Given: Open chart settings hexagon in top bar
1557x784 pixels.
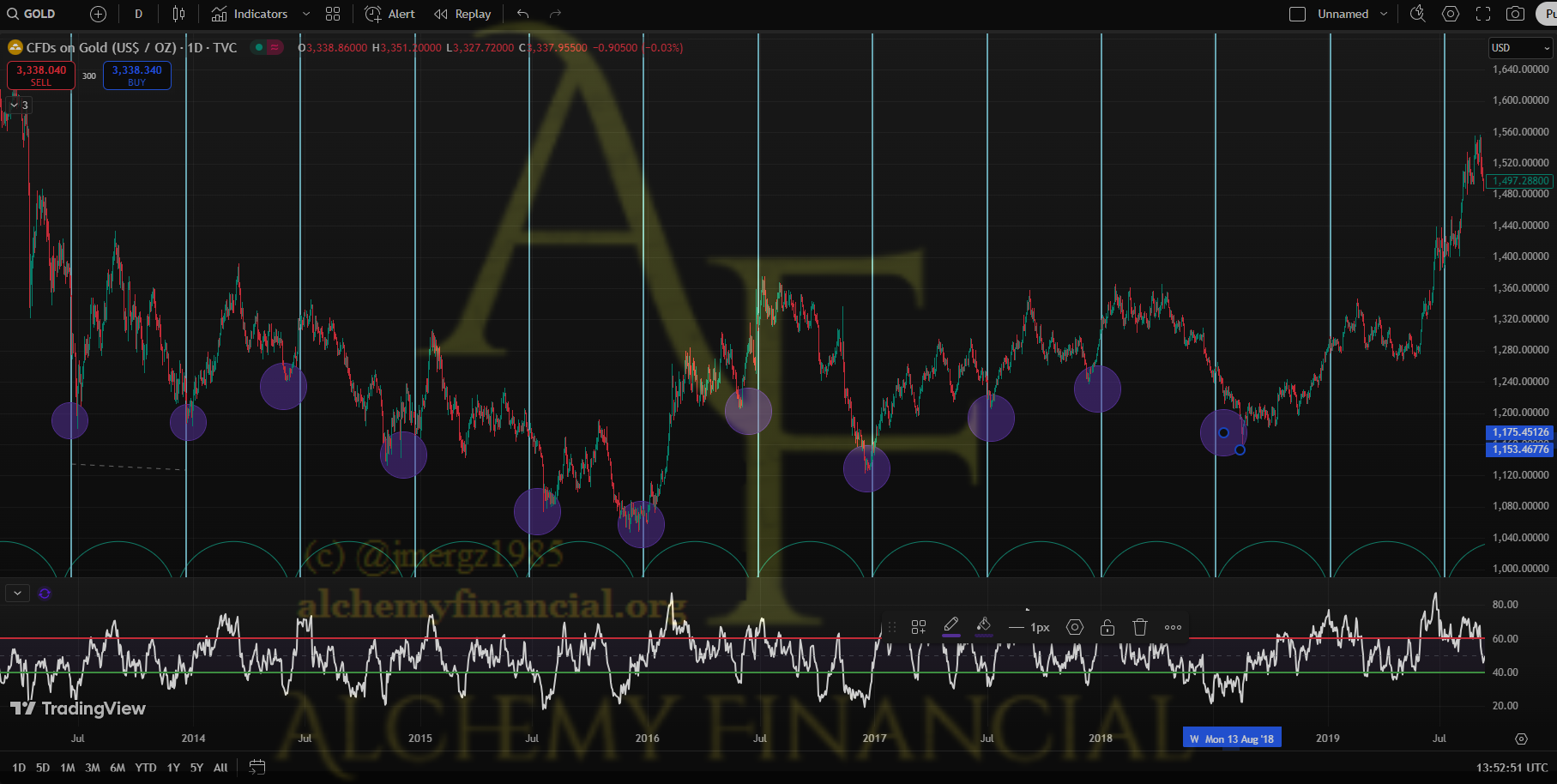Looking at the screenshot, I should click(1451, 14).
